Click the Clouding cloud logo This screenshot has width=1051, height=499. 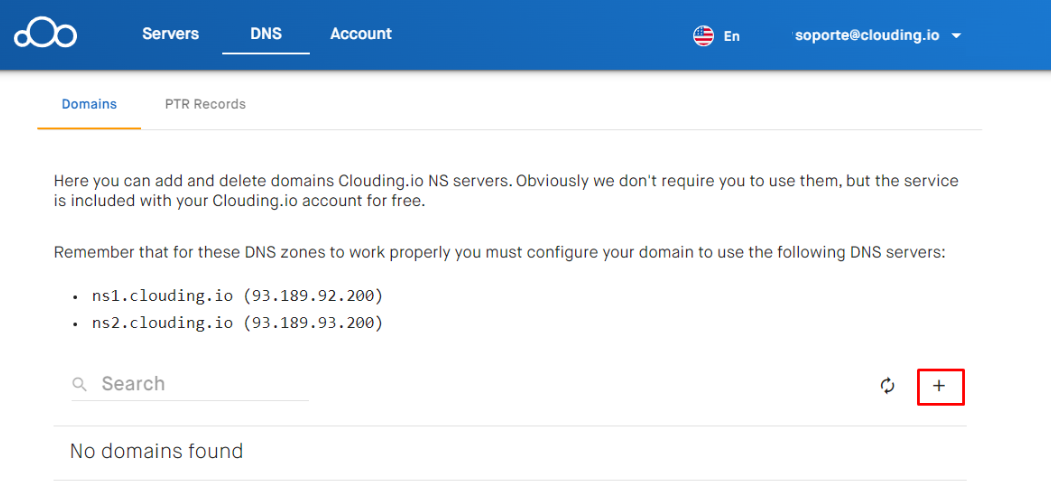coord(46,34)
